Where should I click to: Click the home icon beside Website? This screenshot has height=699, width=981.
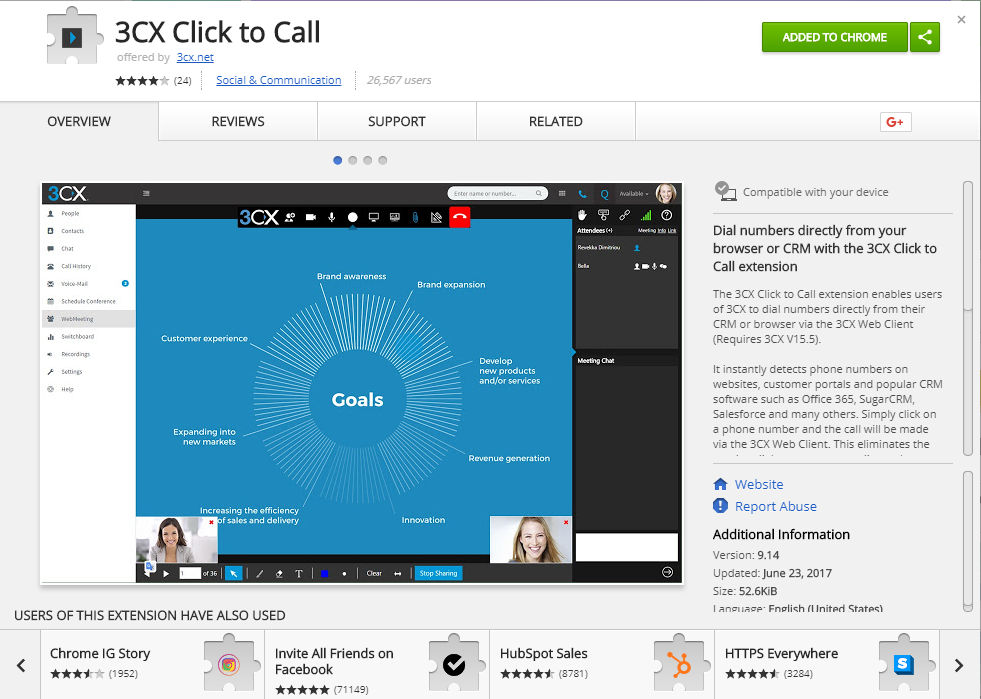pos(720,484)
